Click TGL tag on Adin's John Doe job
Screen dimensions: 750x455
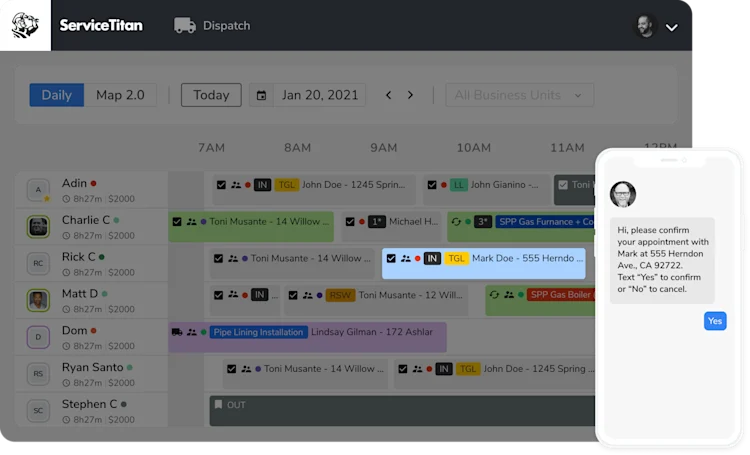click(287, 185)
